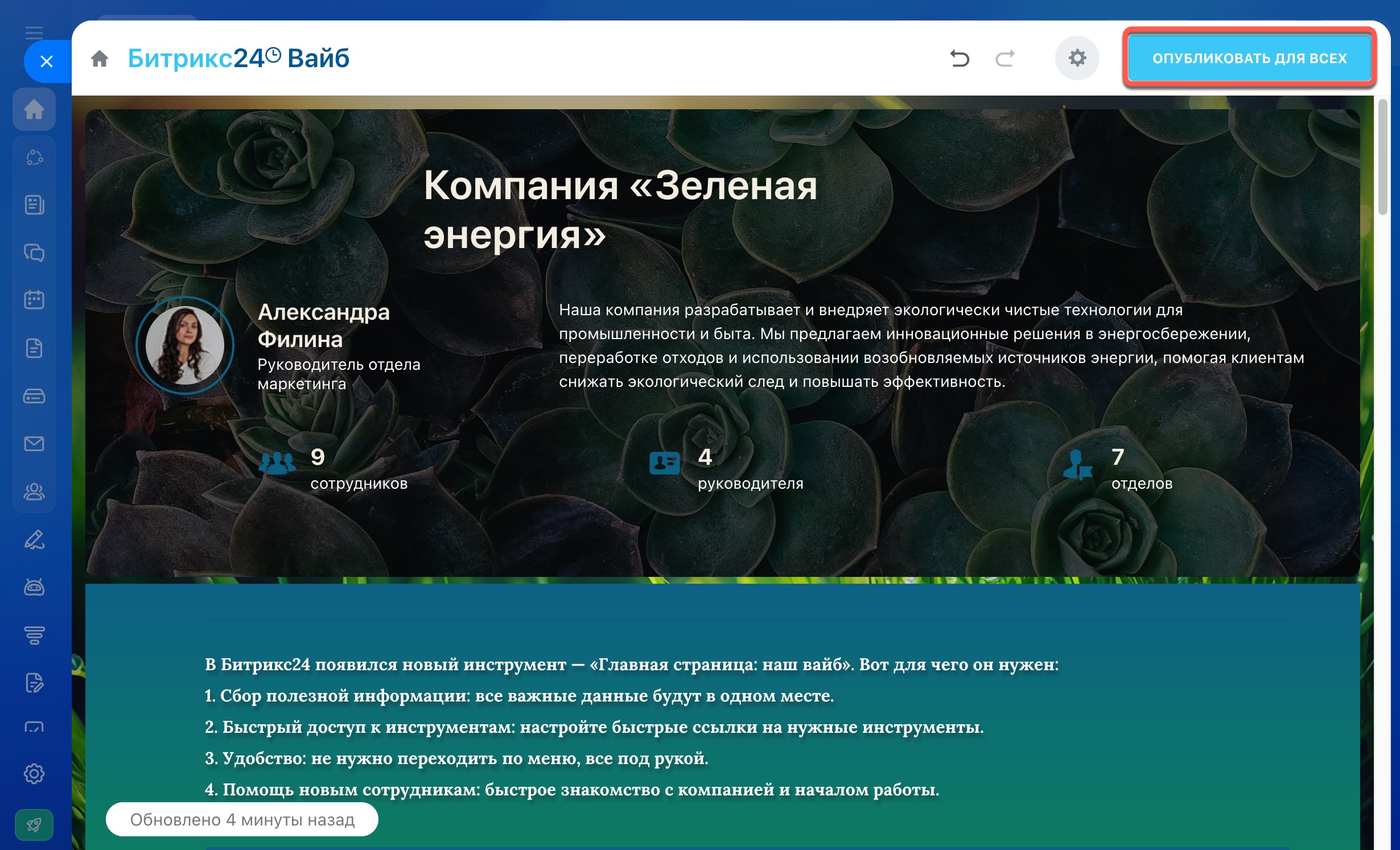Undo last change with back arrow
This screenshot has width=1400, height=850.
coord(960,58)
